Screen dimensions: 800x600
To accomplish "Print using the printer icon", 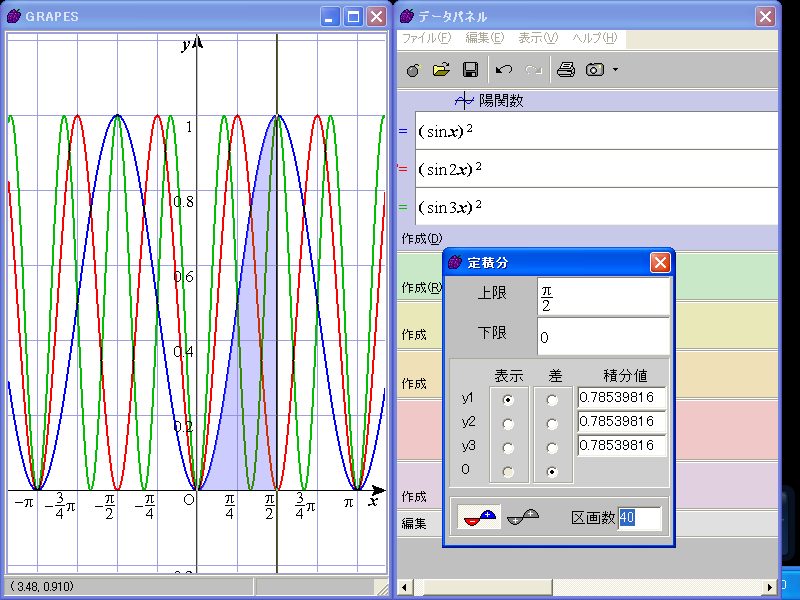I will [566, 70].
